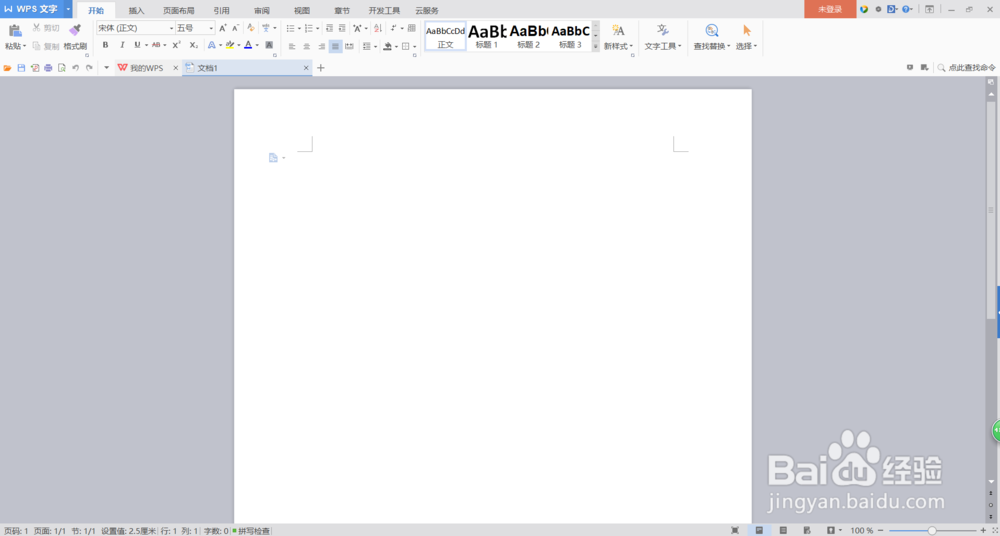Click the sort (A-Z) icon
Viewport: 1000px width, 536px height.
(x=378, y=28)
